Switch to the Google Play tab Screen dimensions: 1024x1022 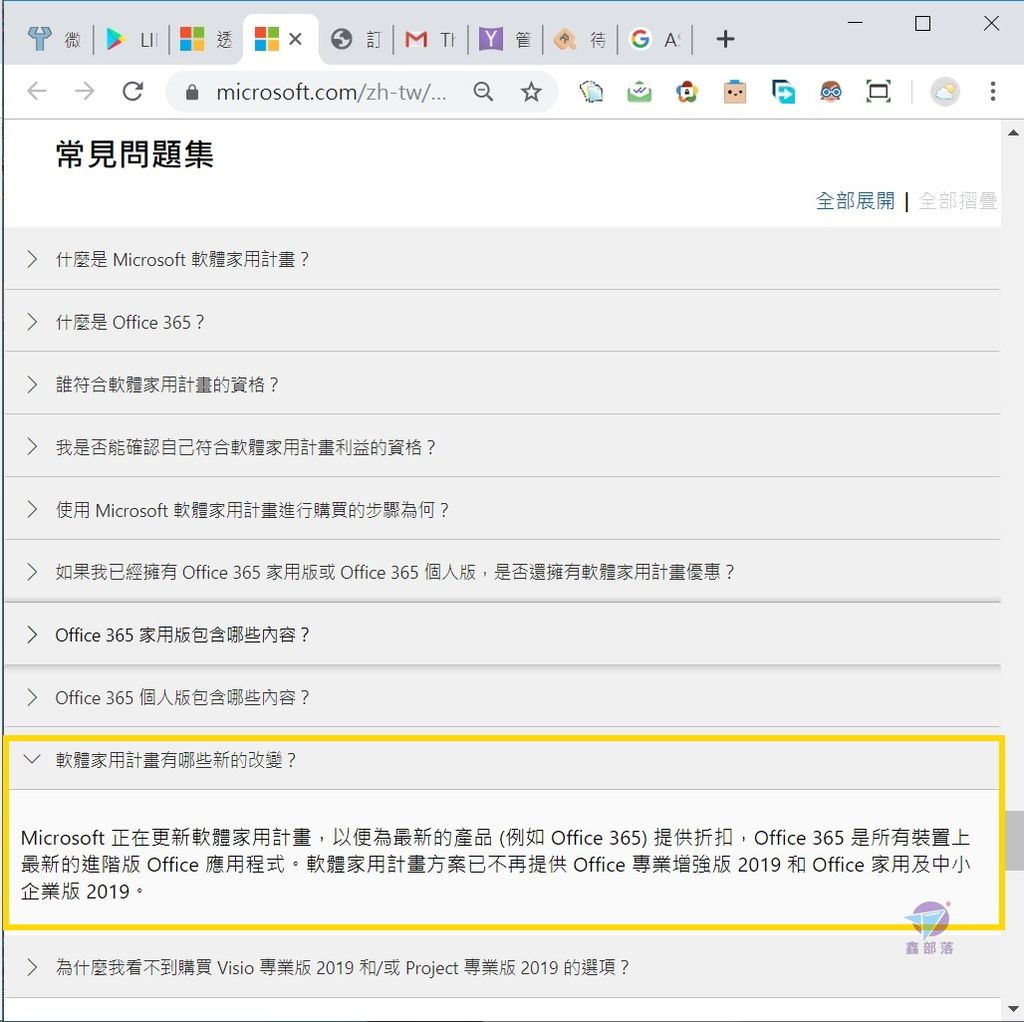[131, 39]
